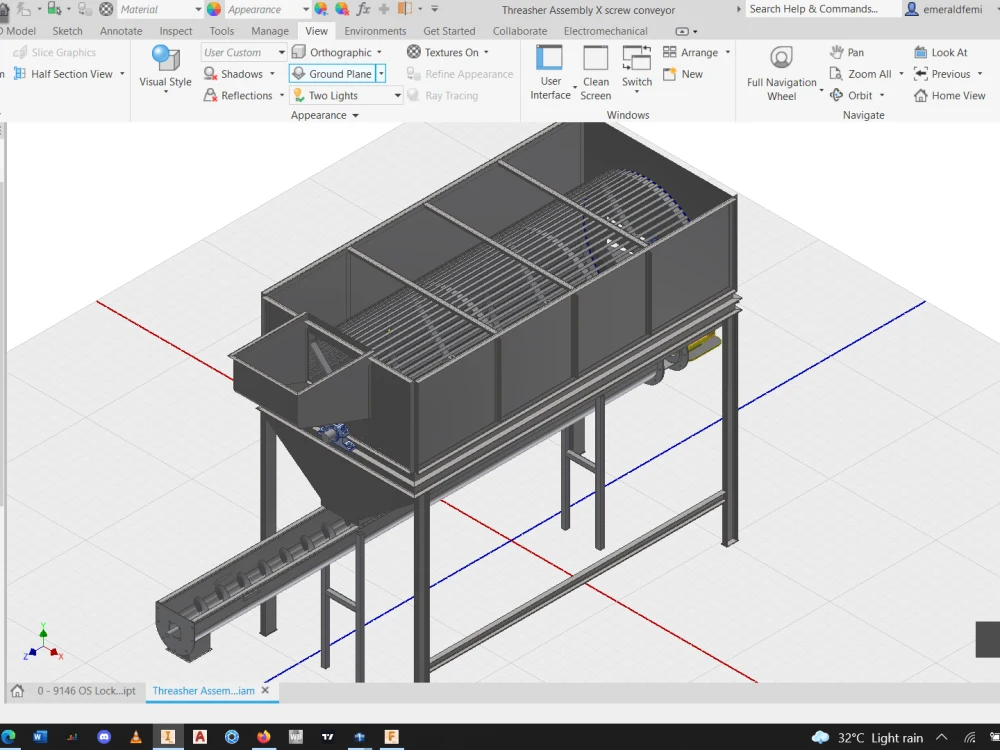Expand the Half Section View dropdown arrow
Screen dimensions: 1000x750
coord(122,74)
